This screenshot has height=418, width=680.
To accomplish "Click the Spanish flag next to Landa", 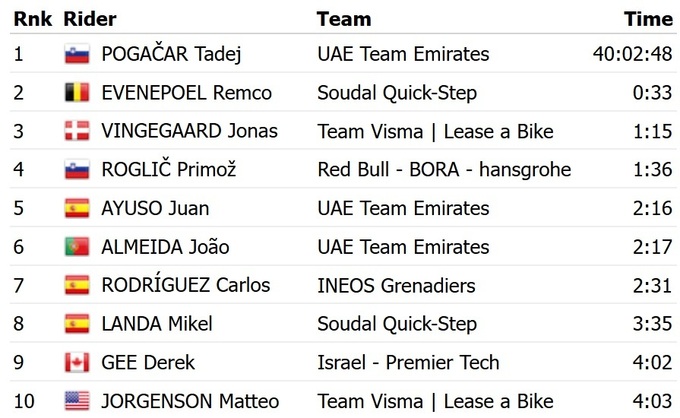I will coord(77,324).
